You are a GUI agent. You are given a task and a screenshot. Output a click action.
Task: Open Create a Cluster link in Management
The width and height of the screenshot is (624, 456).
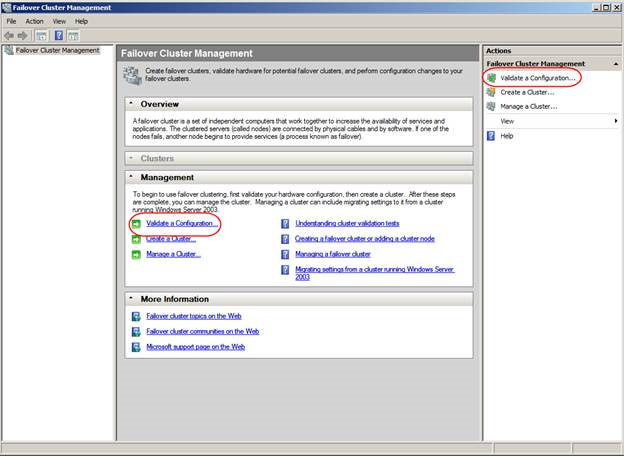point(171,239)
